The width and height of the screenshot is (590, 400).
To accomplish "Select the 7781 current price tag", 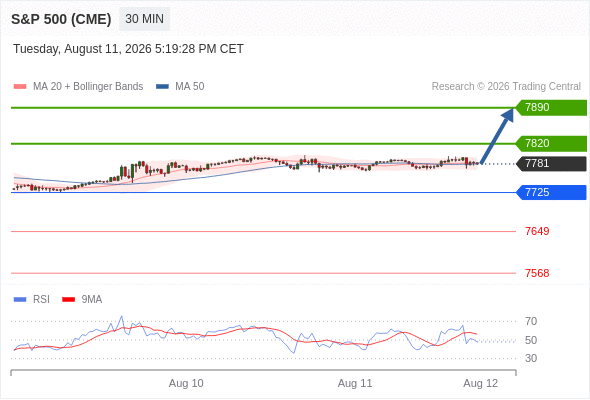I will (551, 164).
